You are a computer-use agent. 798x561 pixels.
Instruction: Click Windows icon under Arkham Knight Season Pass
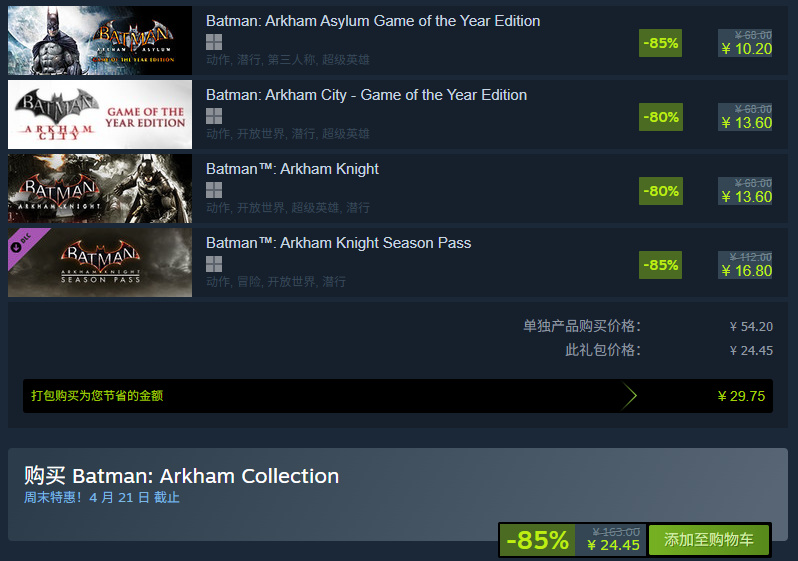click(x=213, y=264)
